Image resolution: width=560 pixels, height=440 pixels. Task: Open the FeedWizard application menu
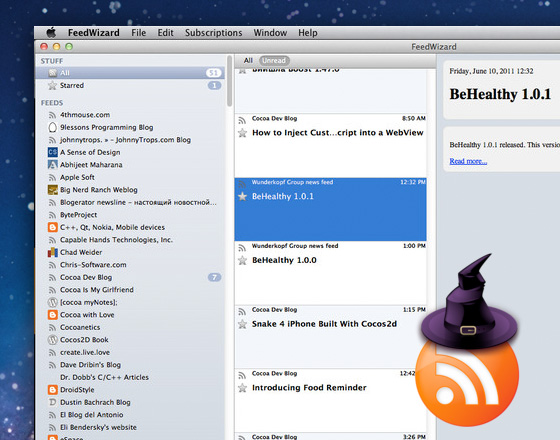(94, 33)
